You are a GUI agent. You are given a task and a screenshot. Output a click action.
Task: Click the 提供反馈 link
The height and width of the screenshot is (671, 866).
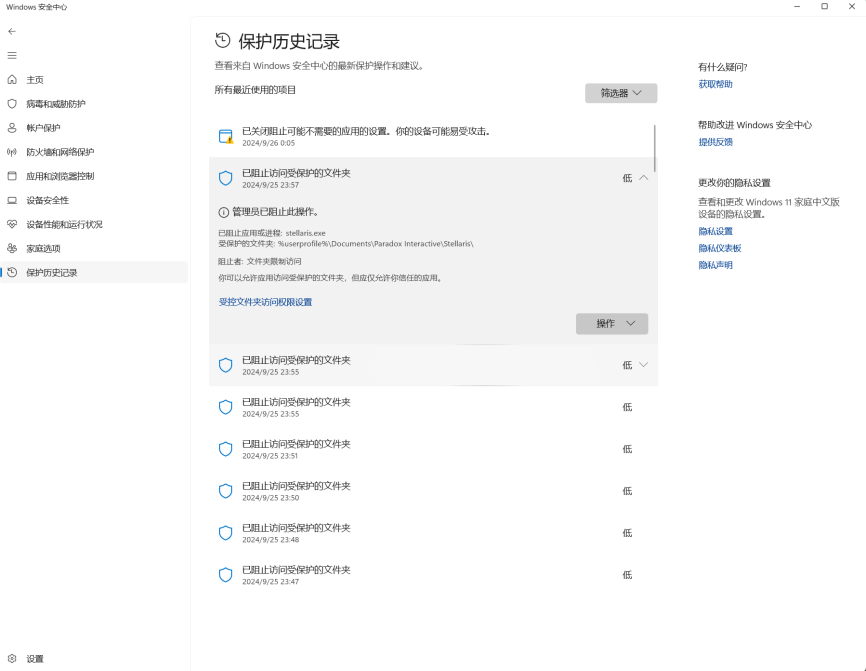pyautogui.click(x=715, y=142)
